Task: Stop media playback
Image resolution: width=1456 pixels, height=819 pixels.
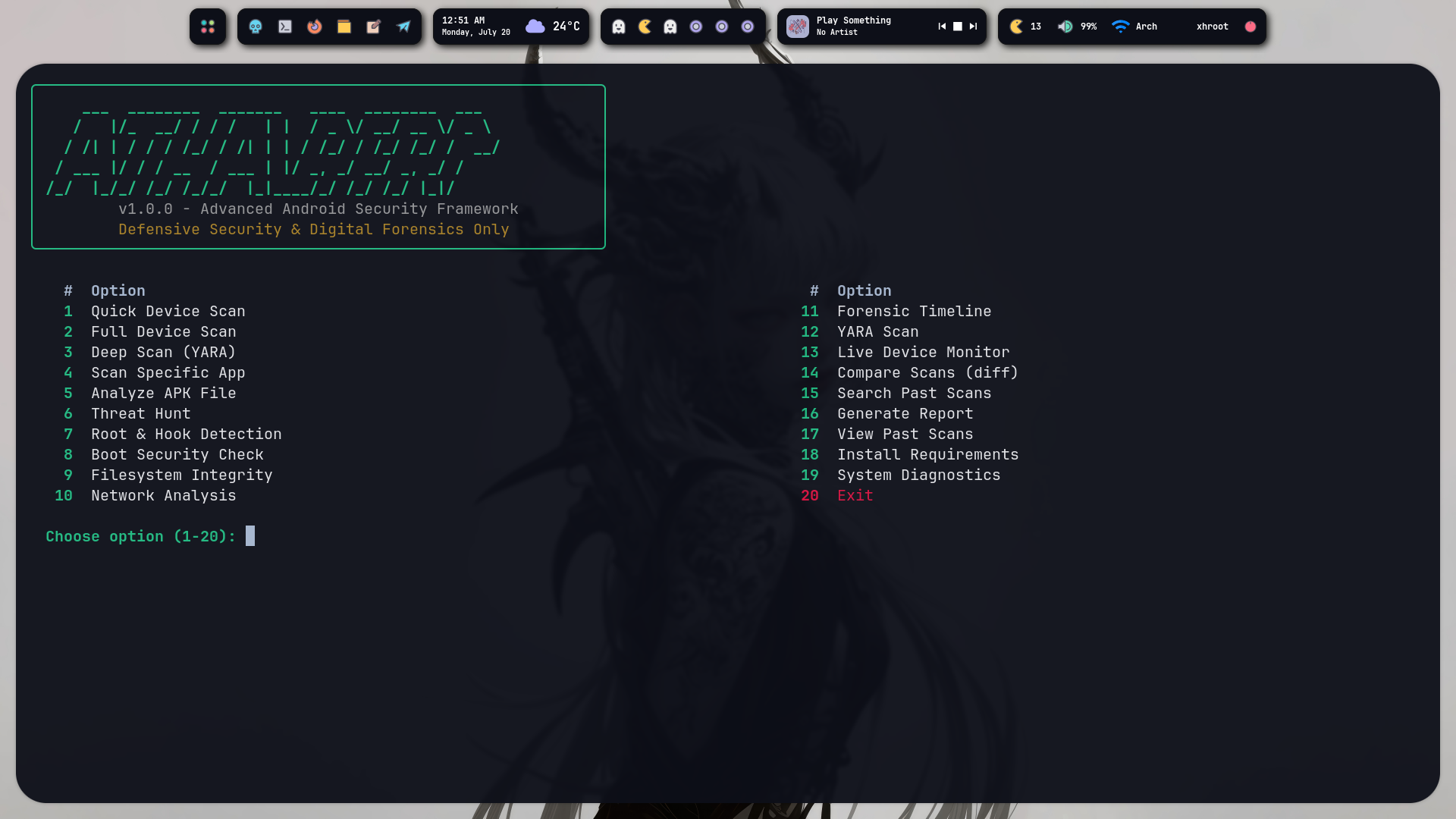Action: [x=958, y=27]
